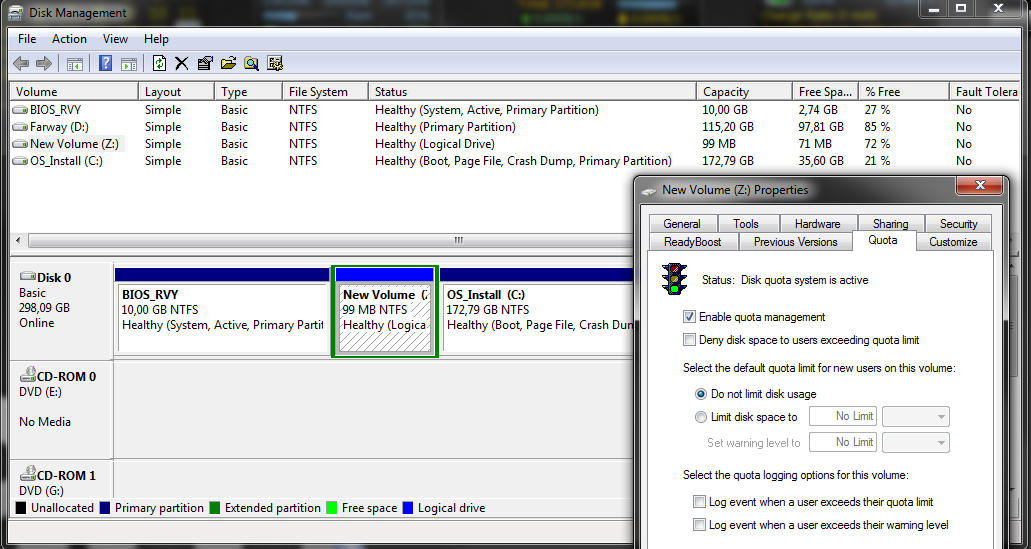Viewport: 1031px width, 549px height.
Task: Click the Healthy (Logical Drive) status cell
Action: click(435, 144)
